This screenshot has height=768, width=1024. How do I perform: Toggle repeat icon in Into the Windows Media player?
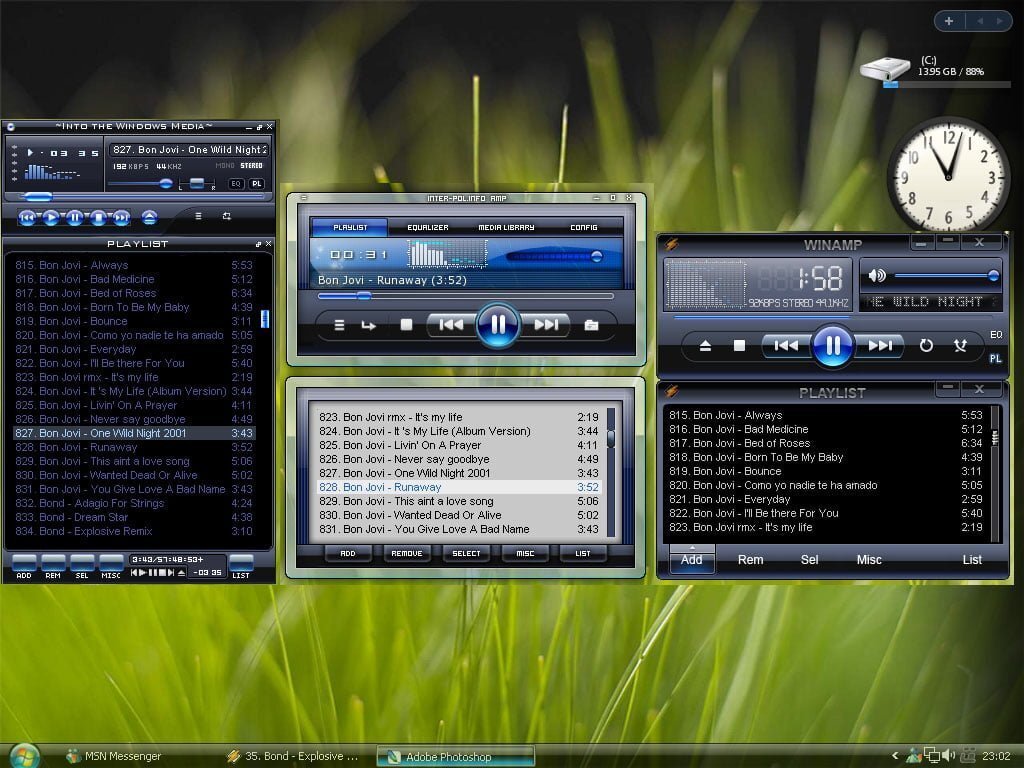coord(227,216)
